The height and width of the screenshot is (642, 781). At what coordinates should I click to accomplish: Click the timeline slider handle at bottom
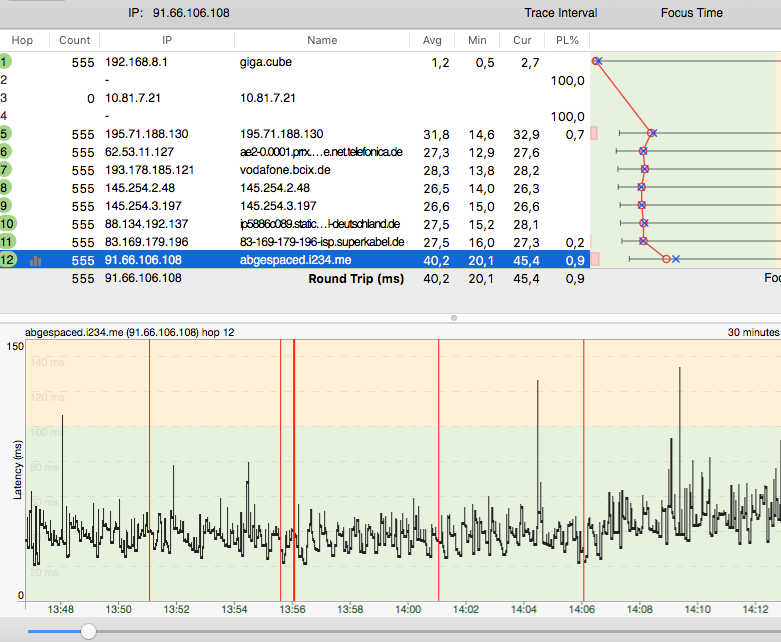click(x=89, y=631)
